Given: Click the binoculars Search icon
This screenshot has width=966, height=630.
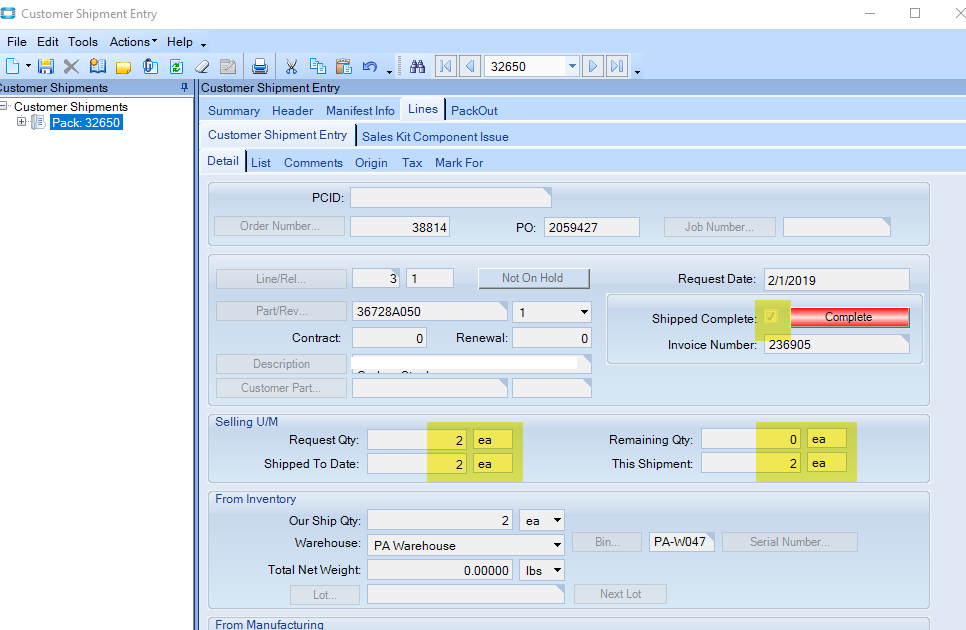Looking at the screenshot, I should tap(418, 67).
